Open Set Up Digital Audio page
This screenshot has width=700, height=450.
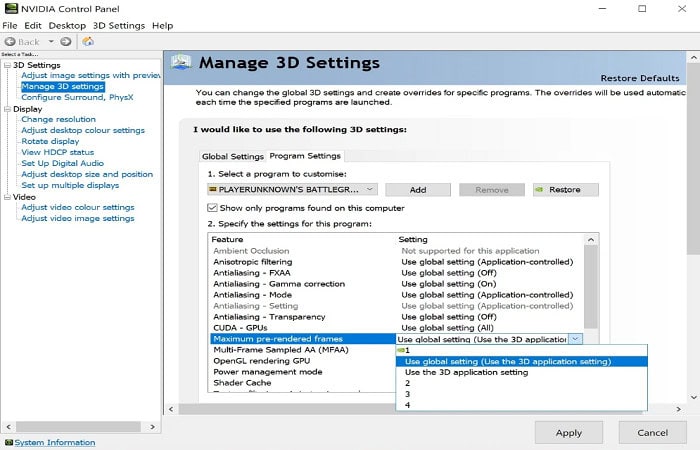pyautogui.click(x=62, y=163)
